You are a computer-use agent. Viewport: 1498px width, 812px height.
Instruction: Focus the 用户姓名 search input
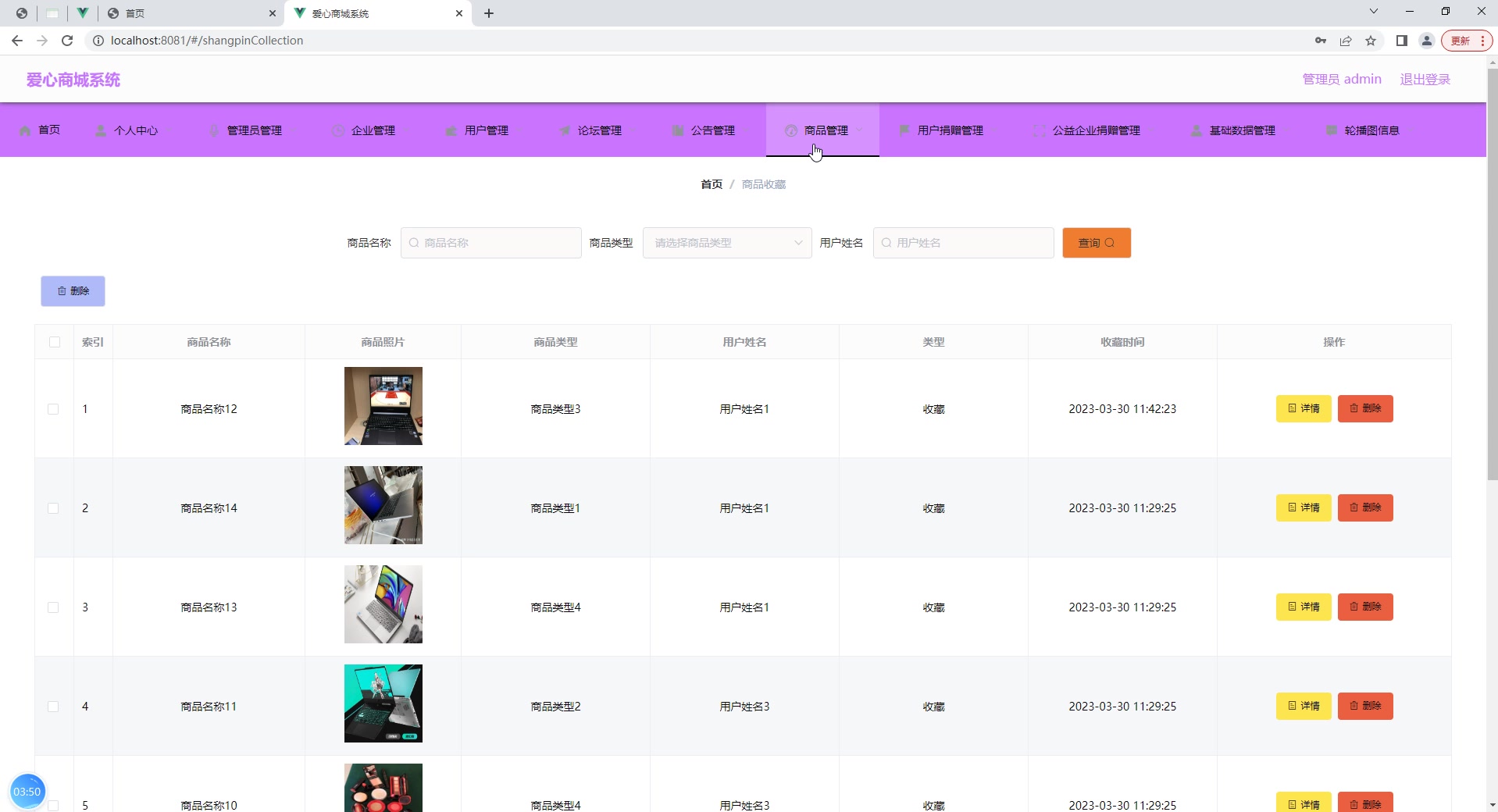(x=964, y=243)
